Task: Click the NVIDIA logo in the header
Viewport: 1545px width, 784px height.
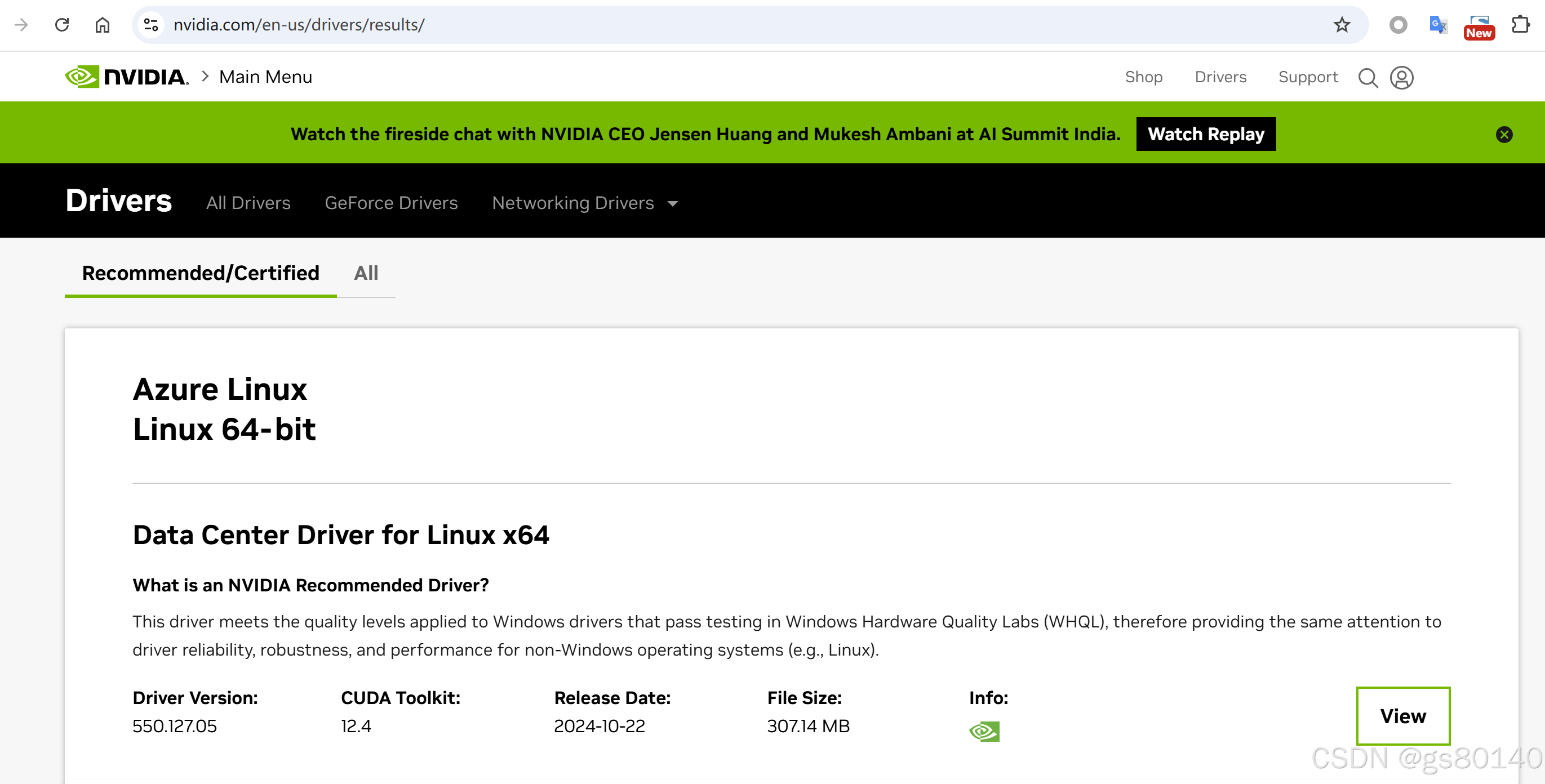Action: pos(127,77)
